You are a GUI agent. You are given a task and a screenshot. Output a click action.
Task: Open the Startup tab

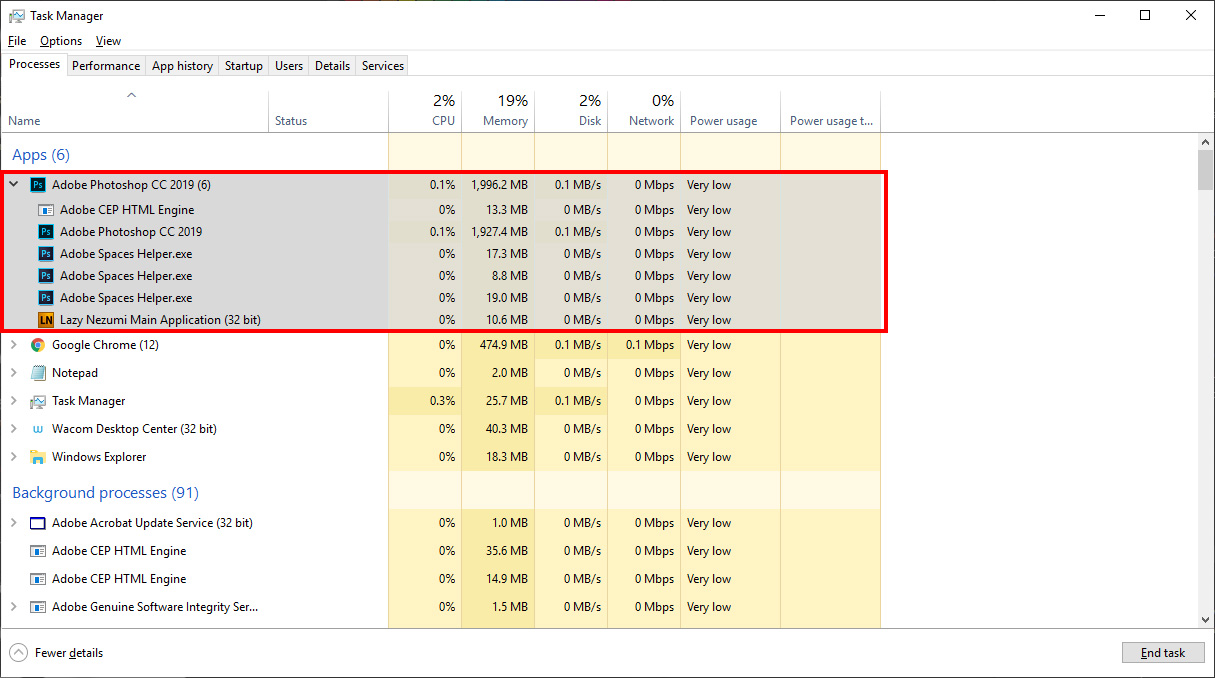(244, 66)
